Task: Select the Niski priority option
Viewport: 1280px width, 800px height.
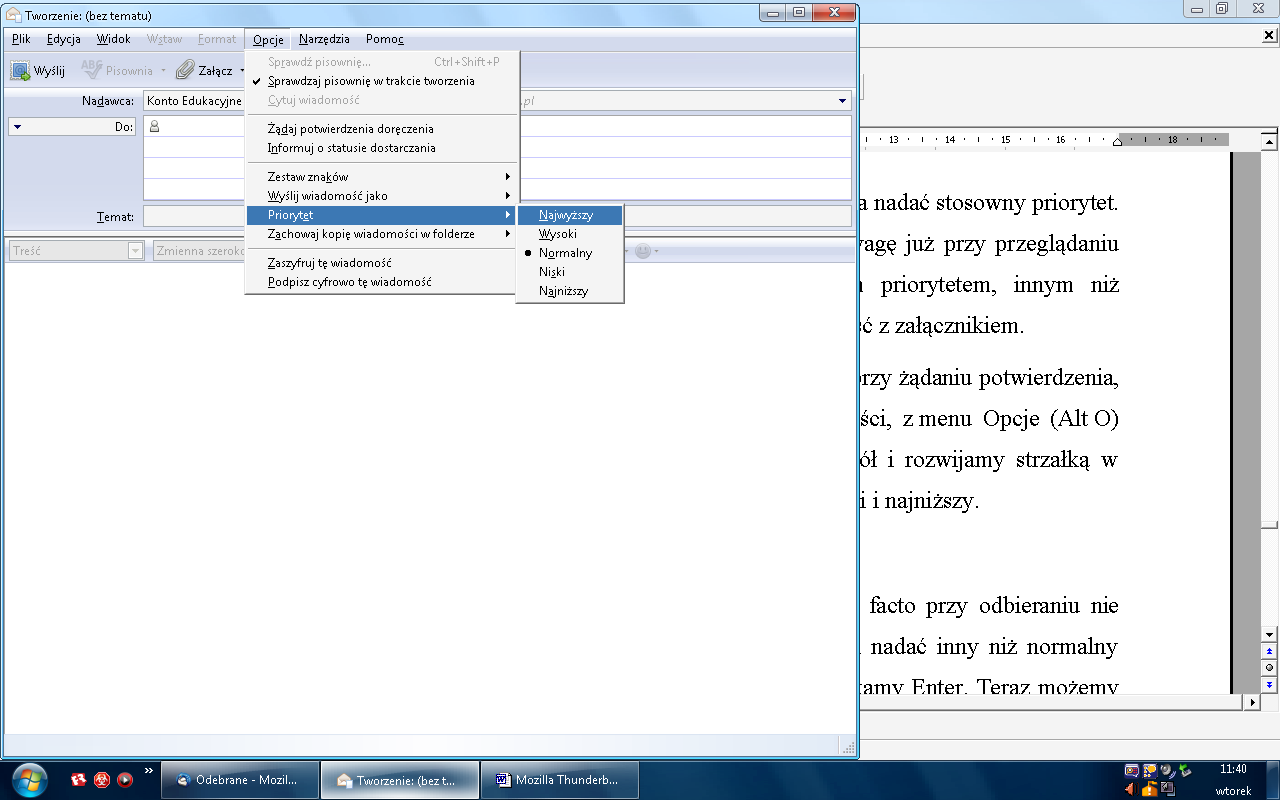Action: 570,272
